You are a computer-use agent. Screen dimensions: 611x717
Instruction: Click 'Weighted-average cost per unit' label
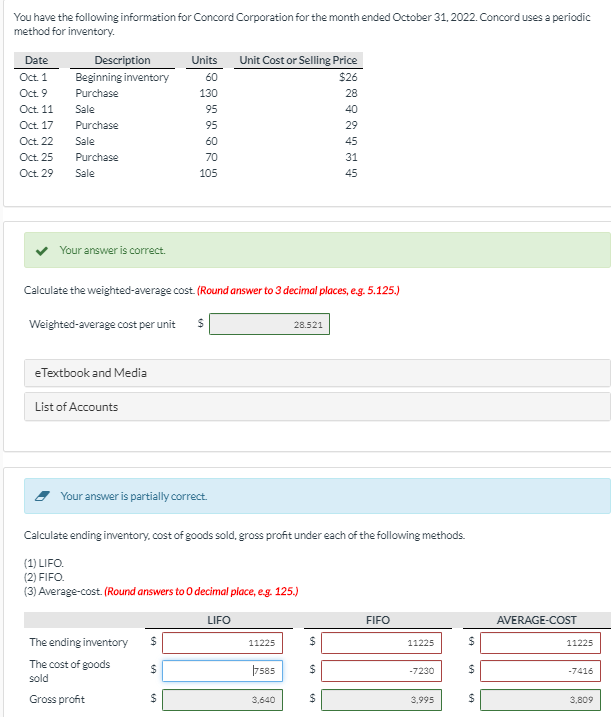[x=102, y=324]
